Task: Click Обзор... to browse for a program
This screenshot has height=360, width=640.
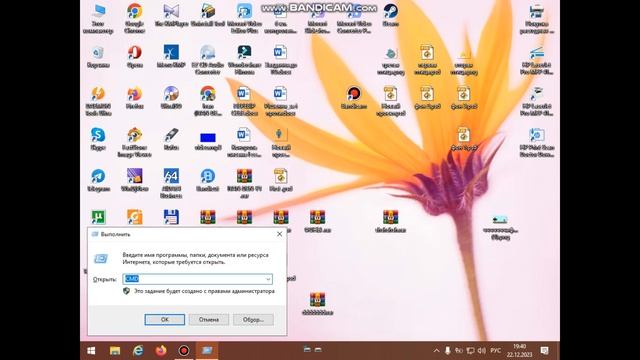Action: [253, 320]
